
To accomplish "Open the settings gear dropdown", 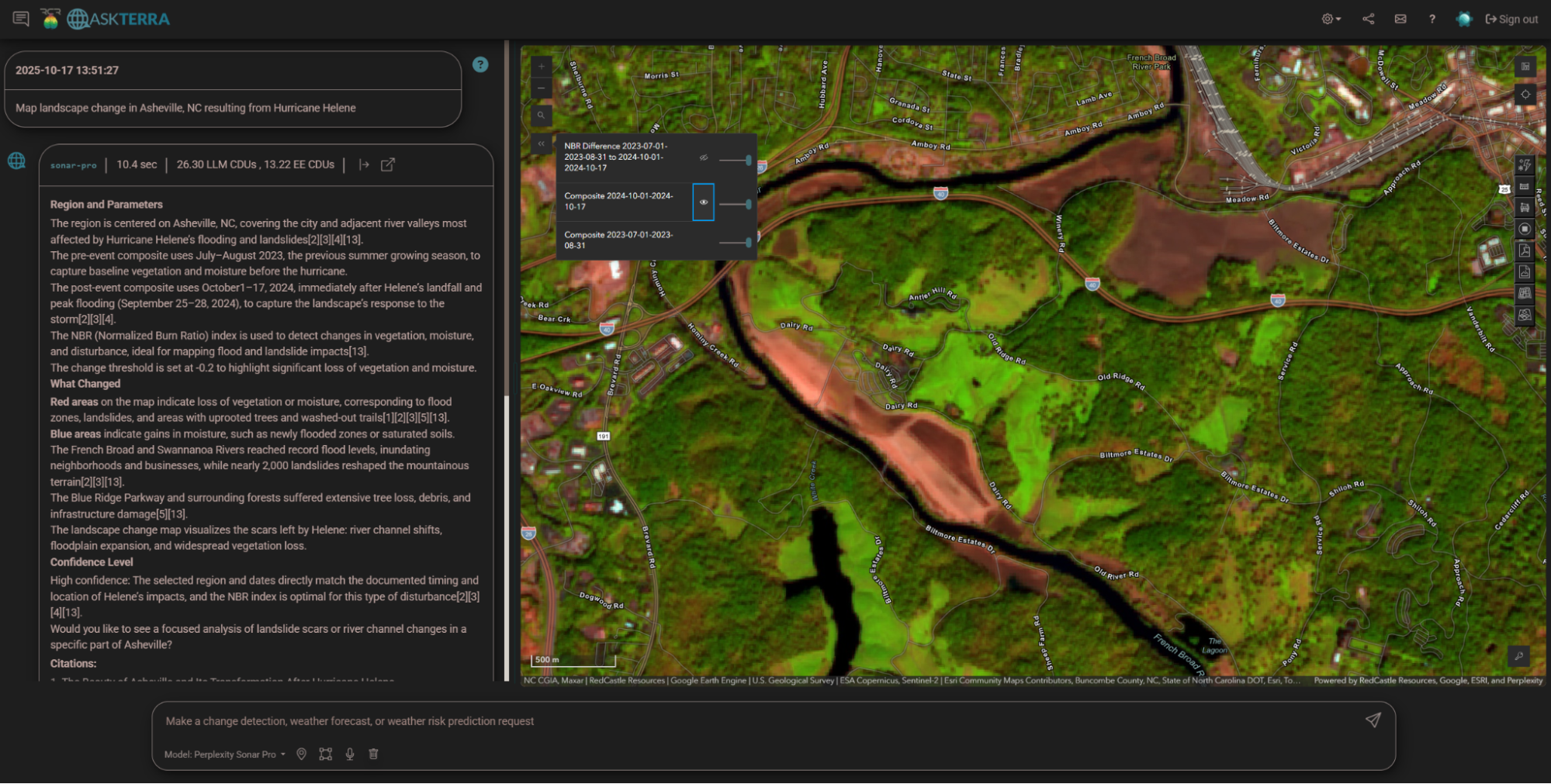I will pos(1331,19).
